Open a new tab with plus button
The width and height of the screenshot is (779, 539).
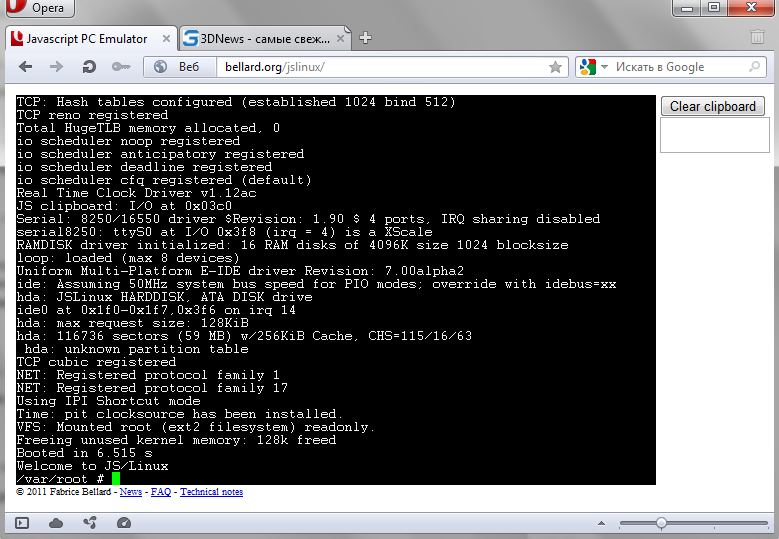pyautogui.click(x=366, y=38)
